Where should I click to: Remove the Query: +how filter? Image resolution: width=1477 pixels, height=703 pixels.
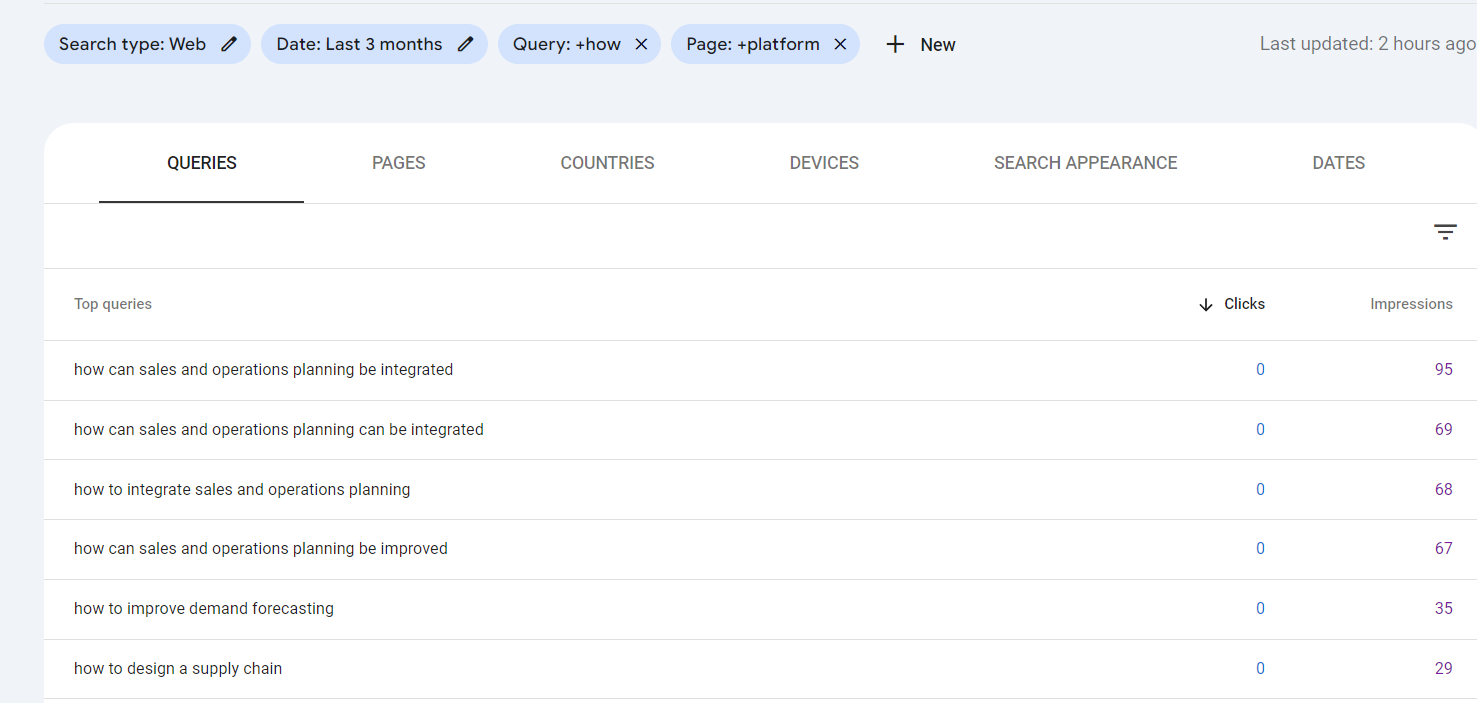click(641, 44)
